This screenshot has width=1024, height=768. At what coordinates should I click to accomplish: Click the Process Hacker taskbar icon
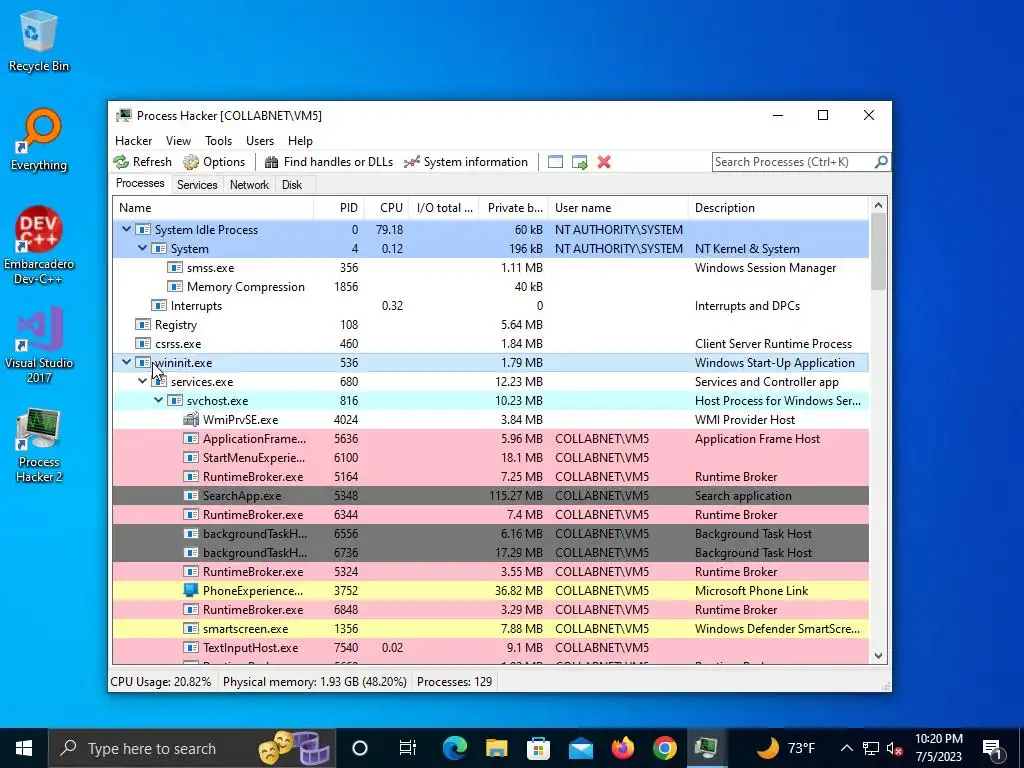706,748
